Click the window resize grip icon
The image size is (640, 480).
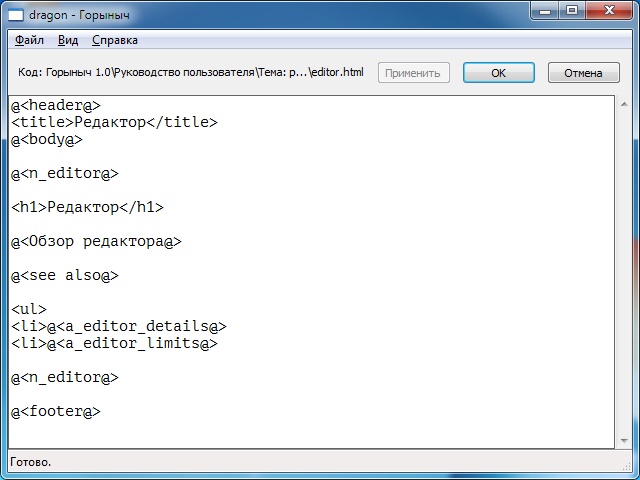pos(627,466)
